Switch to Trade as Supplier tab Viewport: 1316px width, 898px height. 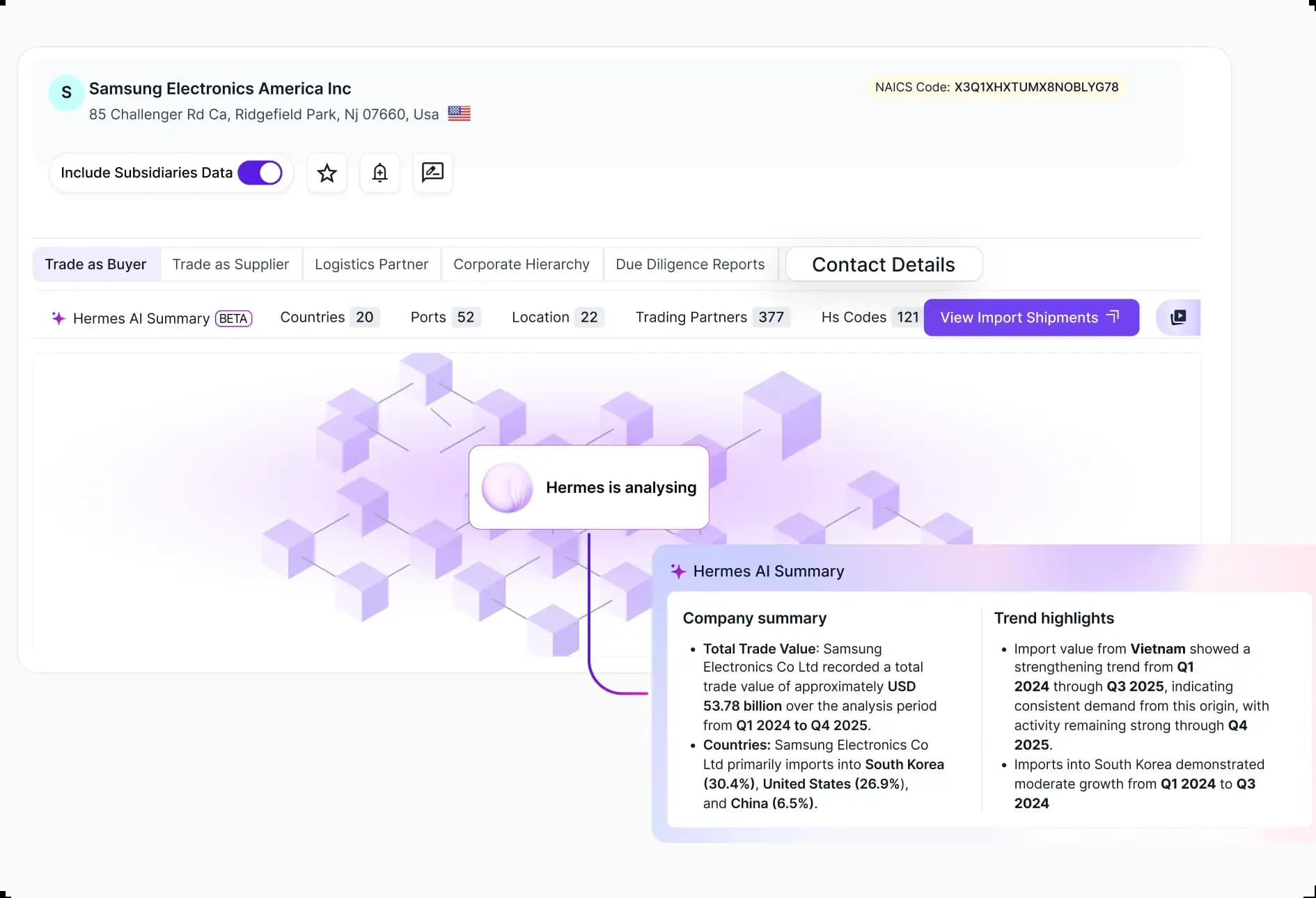click(x=230, y=265)
